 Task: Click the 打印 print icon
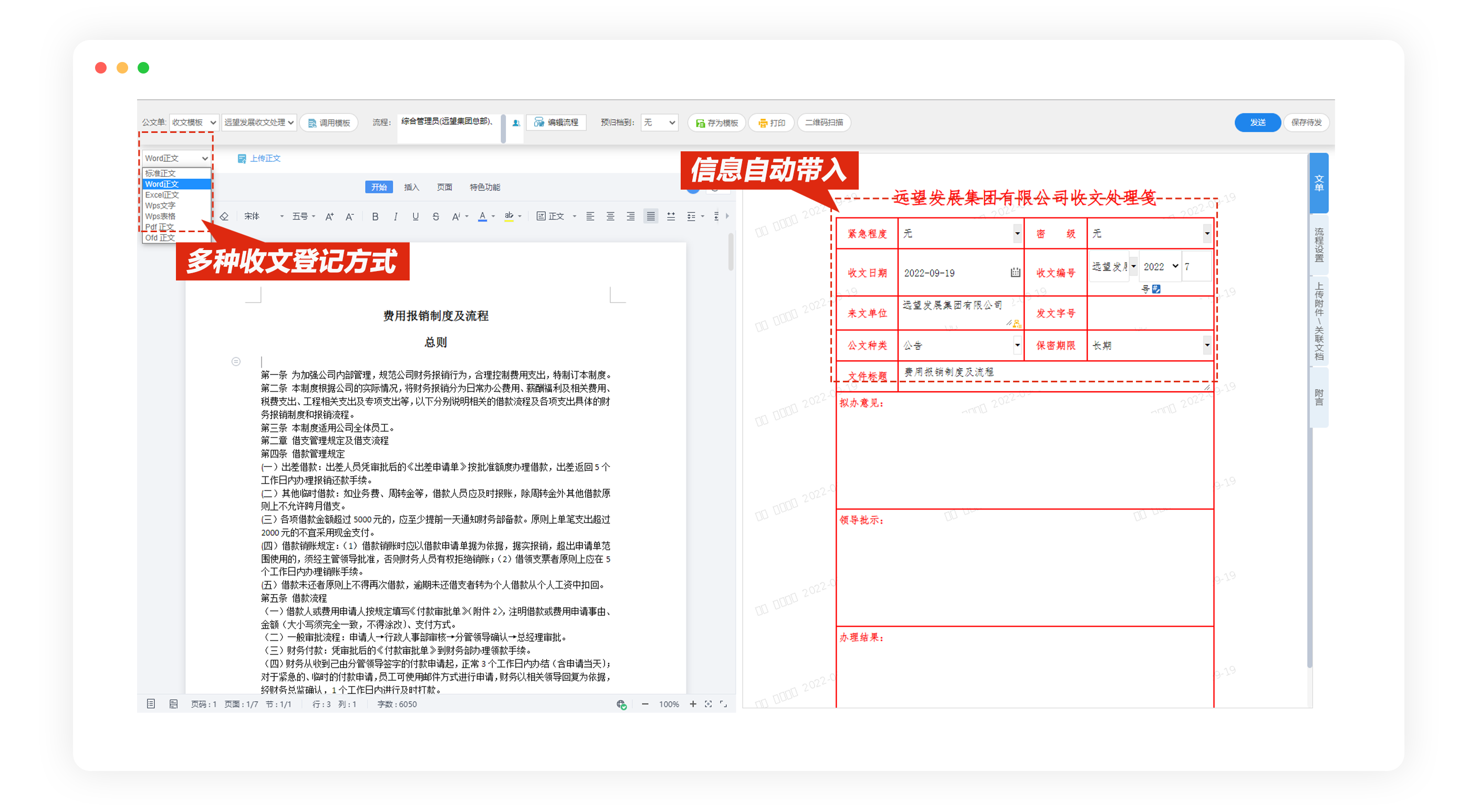click(763, 122)
